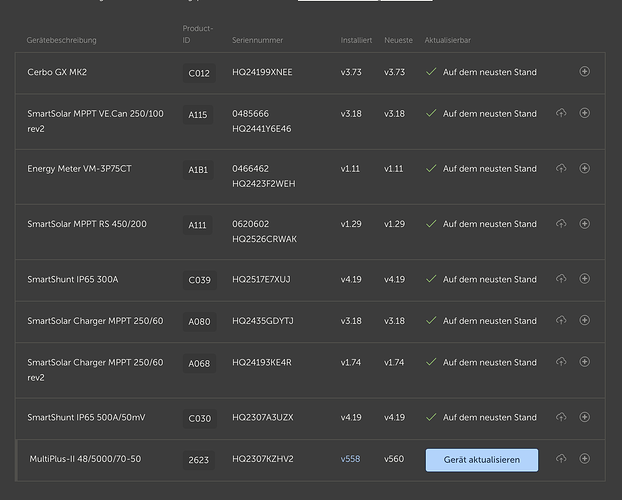Select serial number HQ2526CRWAK
The width and height of the screenshot is (622, 500).
click(264, 239)
